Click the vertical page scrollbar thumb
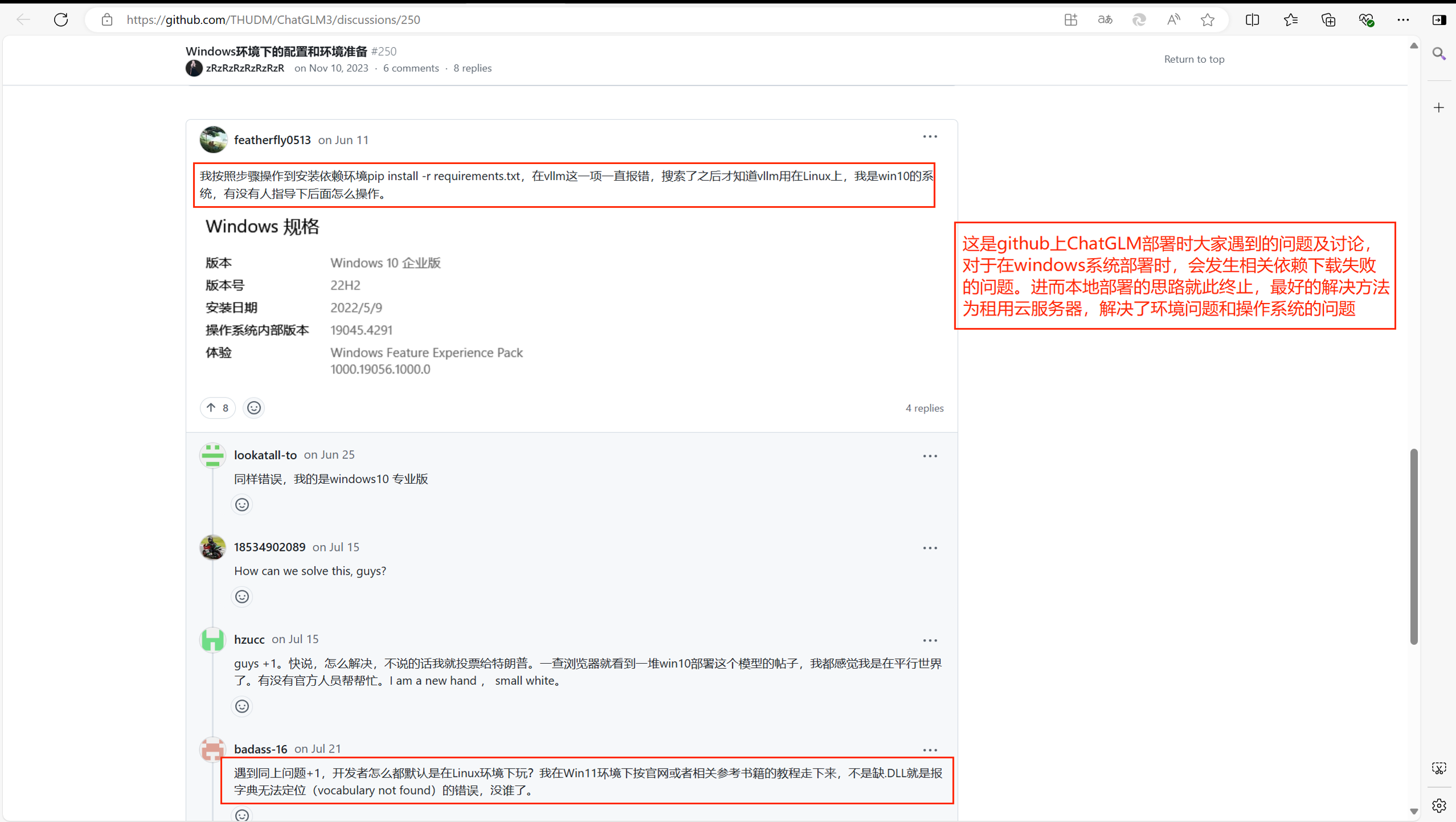1456x822 pixels. click(1413, 547)
